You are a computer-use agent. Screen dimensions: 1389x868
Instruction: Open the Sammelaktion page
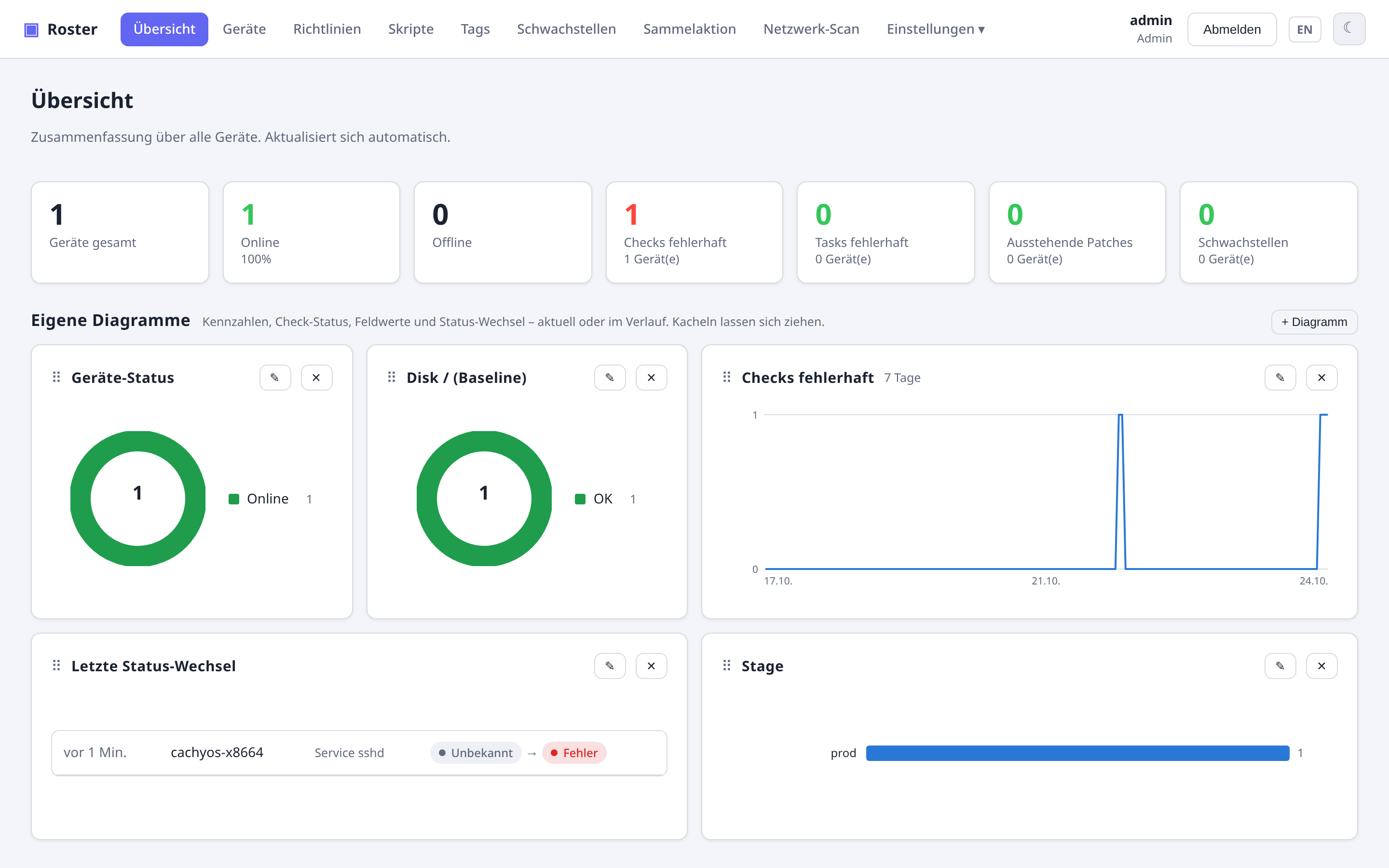(x=690, y=29)
